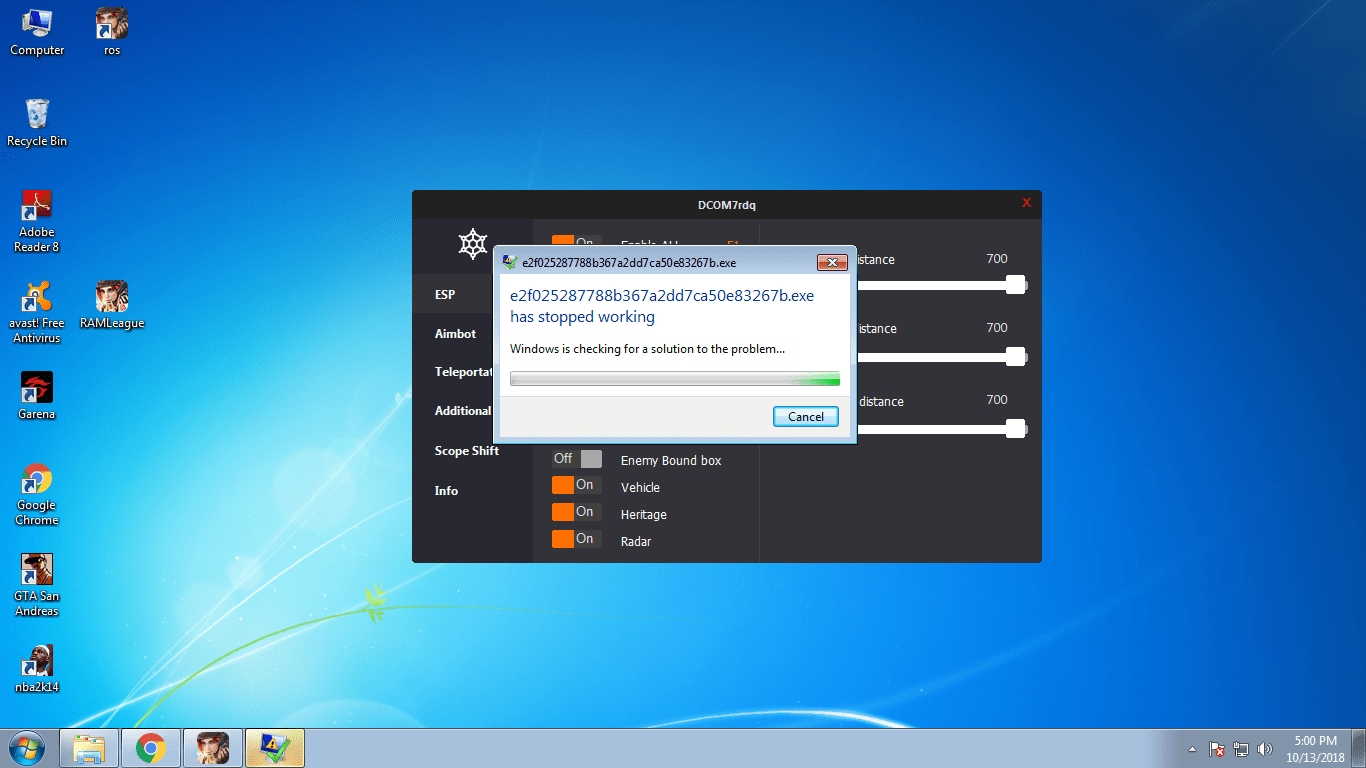Open the Action Center flag icon

coord(1217,748)
